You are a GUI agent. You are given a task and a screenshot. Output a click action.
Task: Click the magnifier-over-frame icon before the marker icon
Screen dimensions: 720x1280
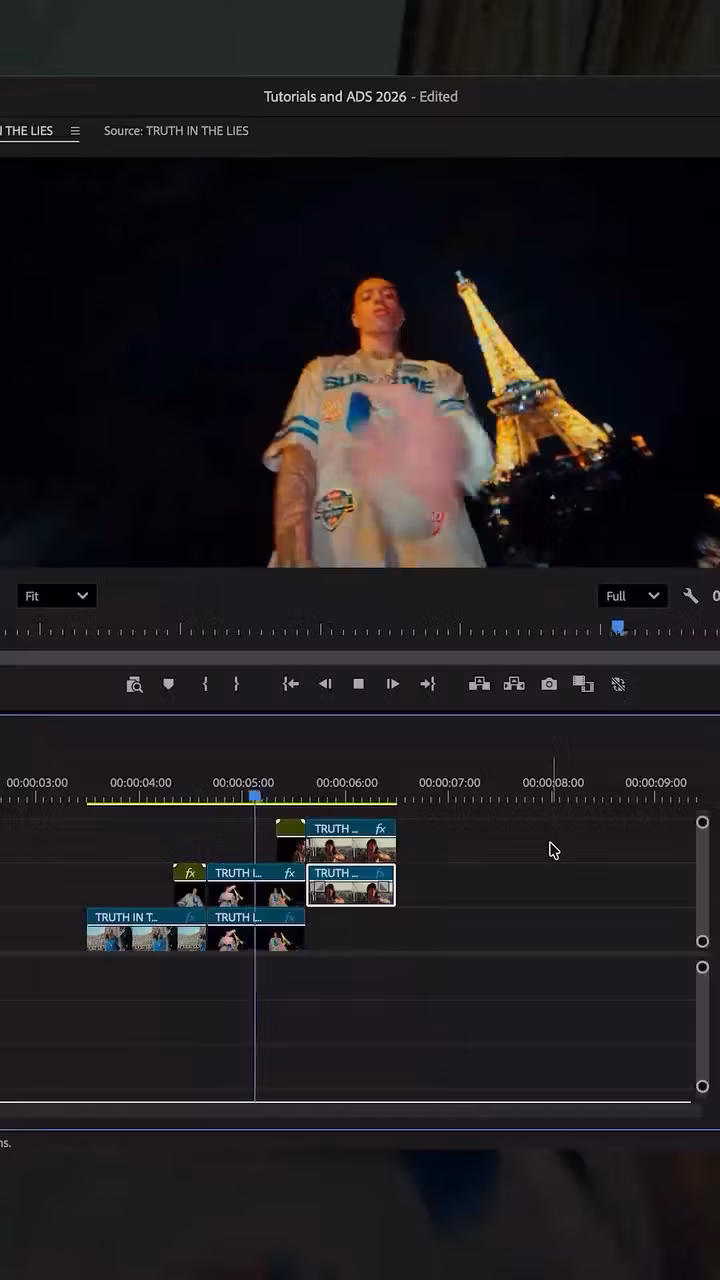pyautogui.click(x=134, y=684)
